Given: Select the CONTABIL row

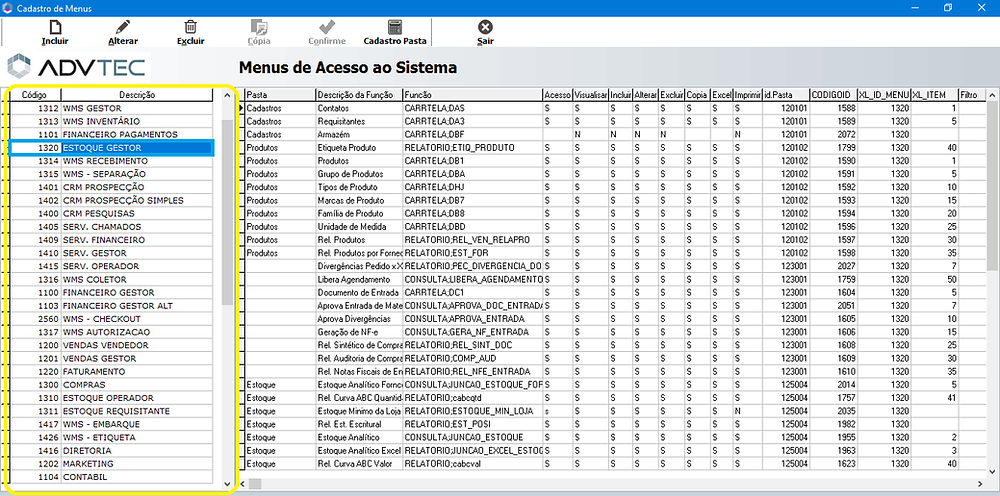Looking at the screenshot, I should click(111, 477).
